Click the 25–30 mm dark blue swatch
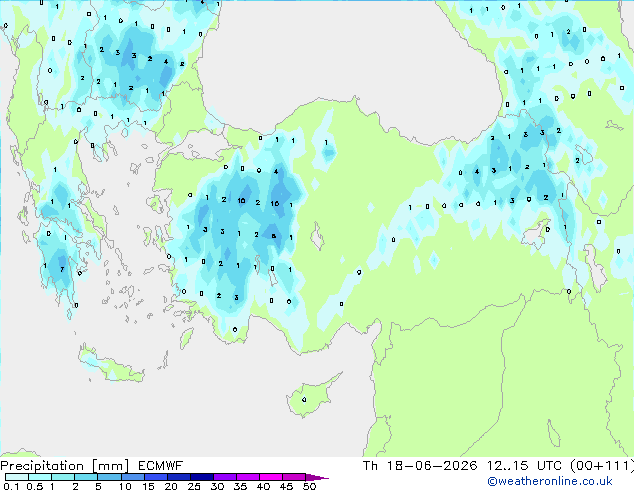The width and height of the screenshot is (634, 490). click(x=201, y=477)
